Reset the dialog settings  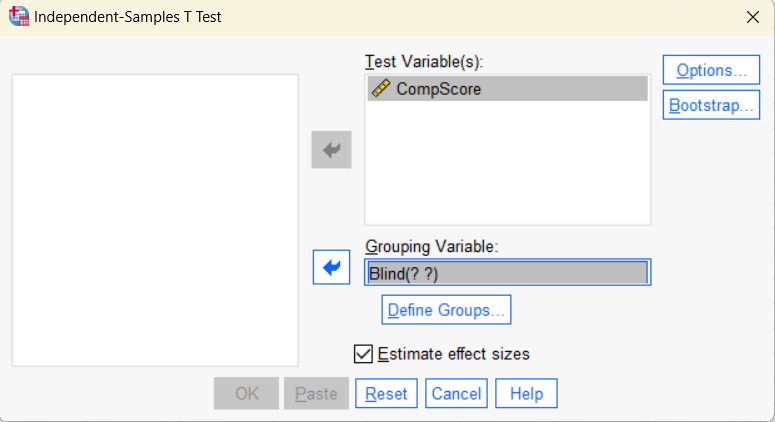click(386, 394)
